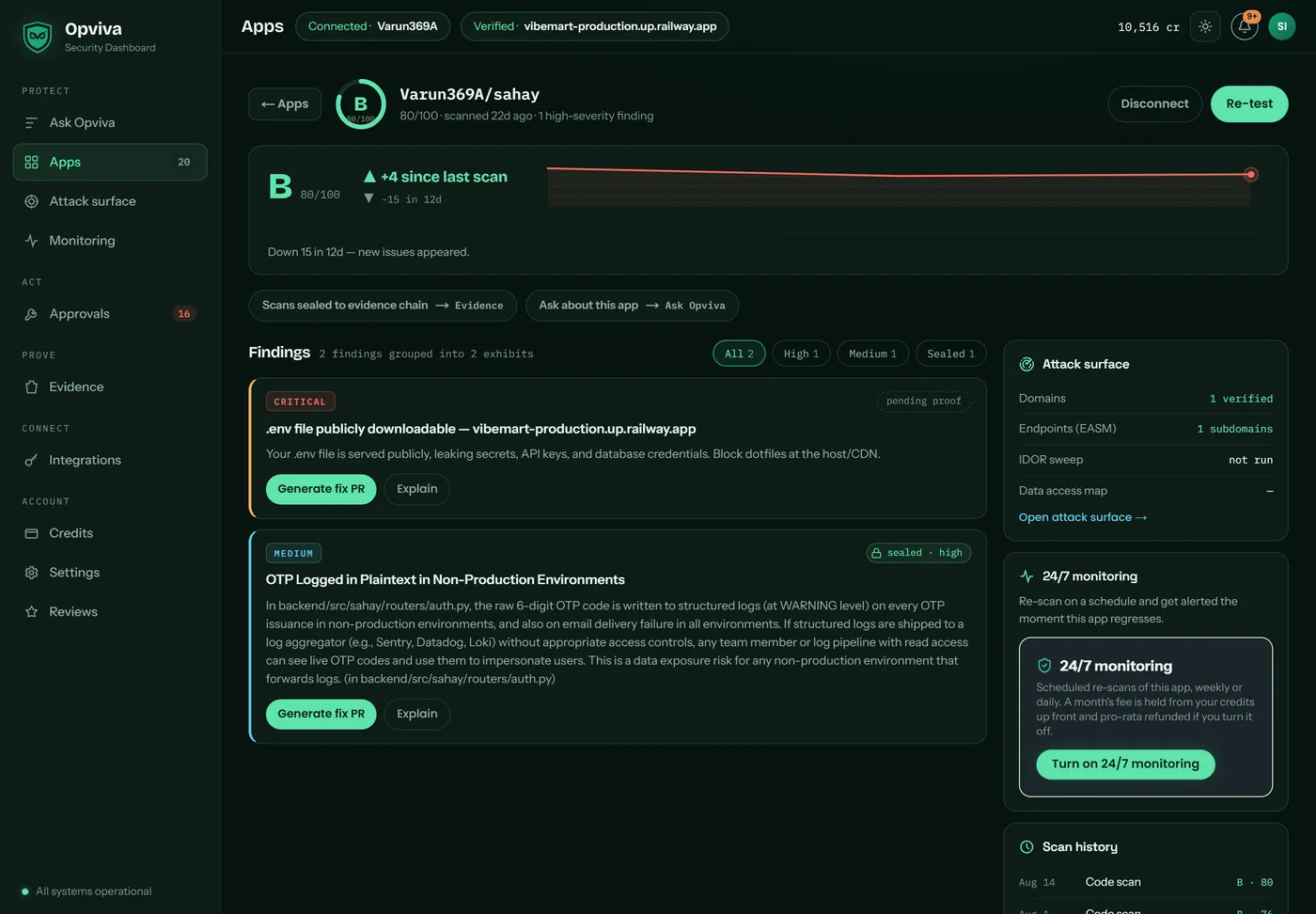Click the 10,516 cr credits balance
The width and height of the screenshot is (1316, 914).
pos(1148,27)
